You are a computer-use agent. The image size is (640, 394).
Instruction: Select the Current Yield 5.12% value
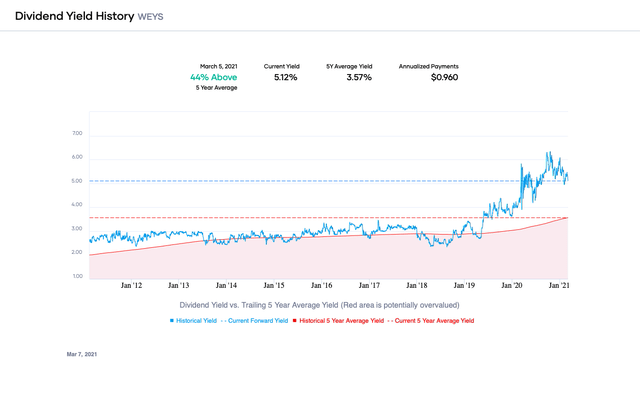coord(285,77)
